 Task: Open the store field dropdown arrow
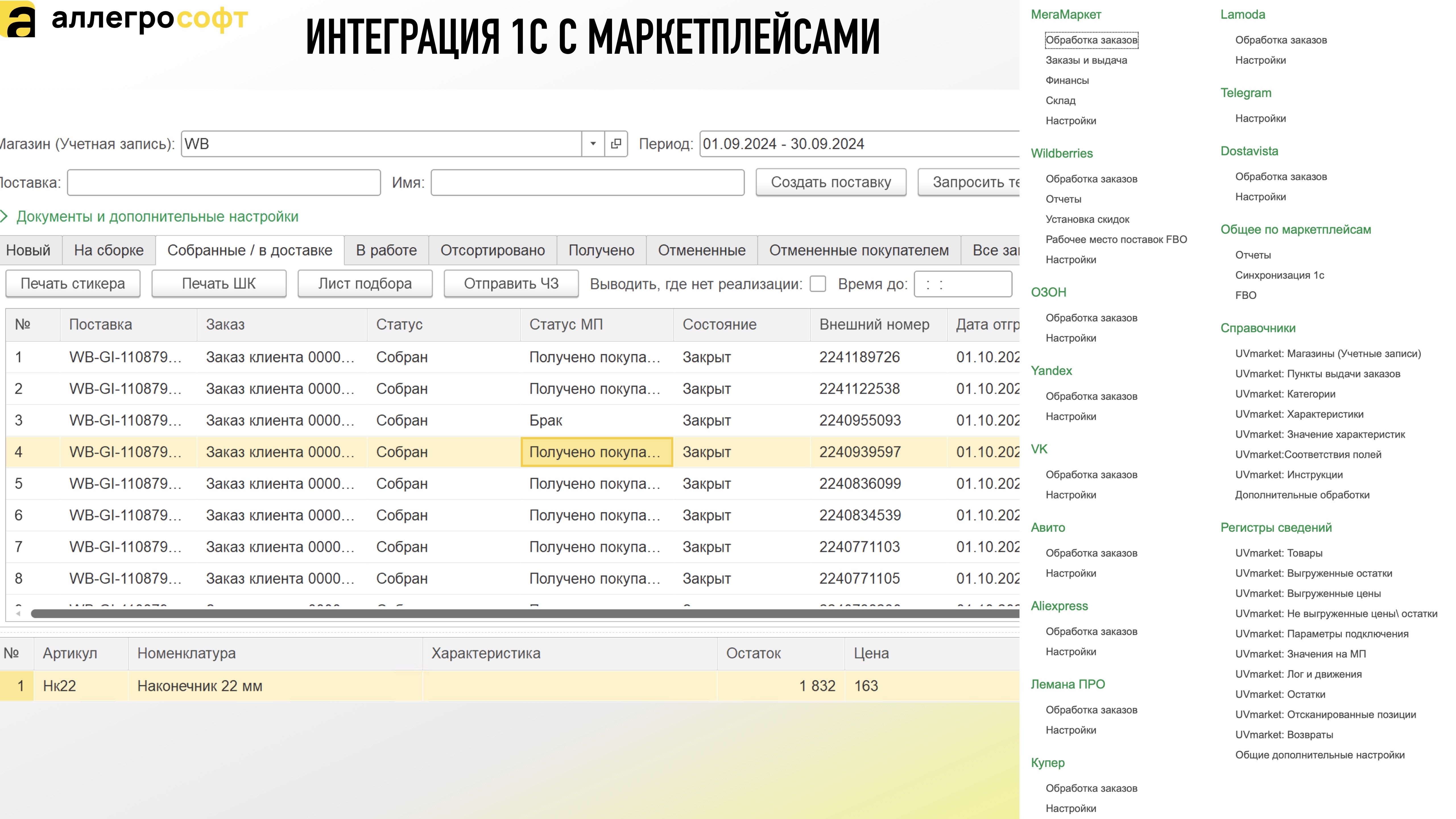593,144
